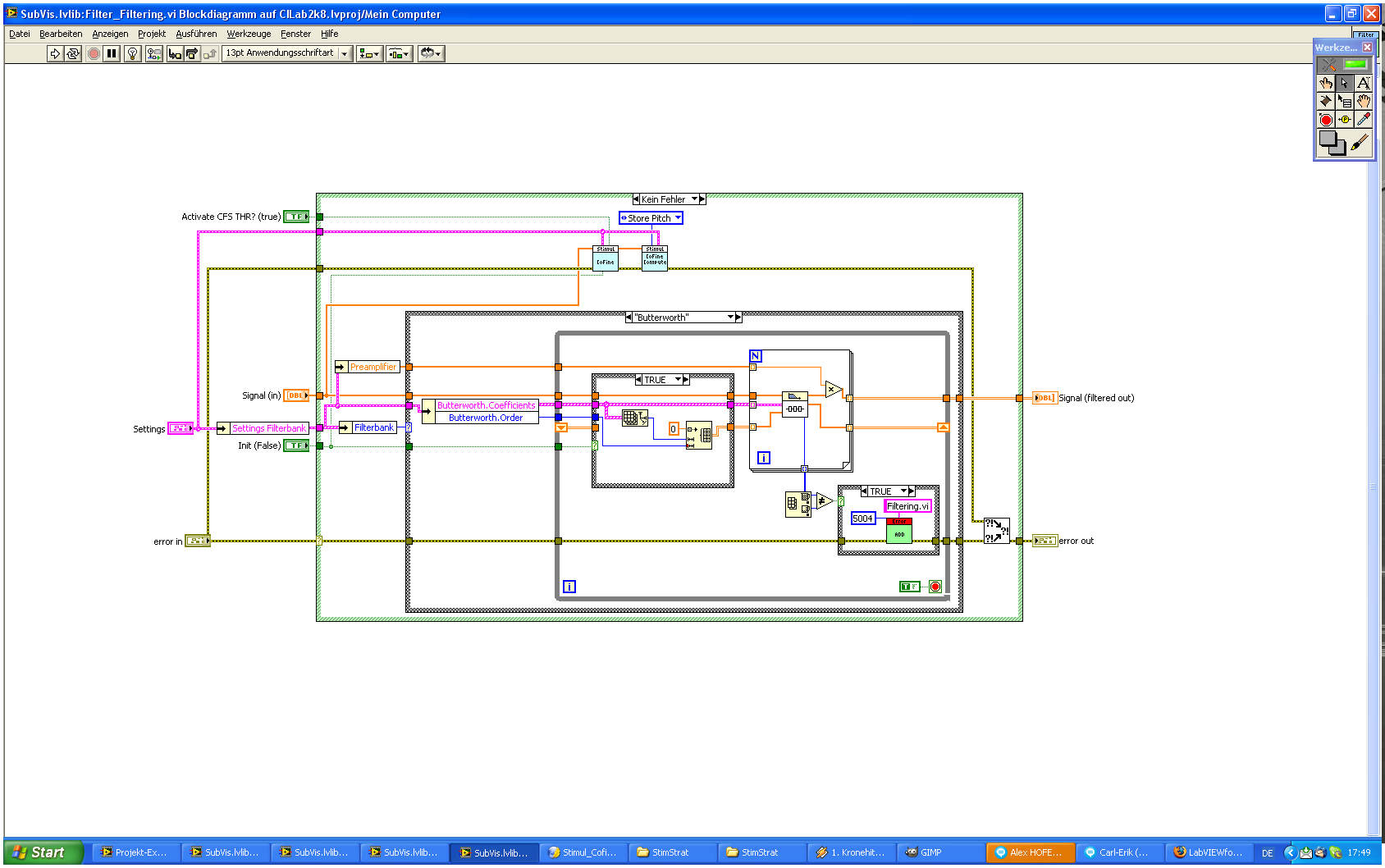1385x868 pixels.
Task: Select the Set Color paintbrush tool
Action: 1360,143
